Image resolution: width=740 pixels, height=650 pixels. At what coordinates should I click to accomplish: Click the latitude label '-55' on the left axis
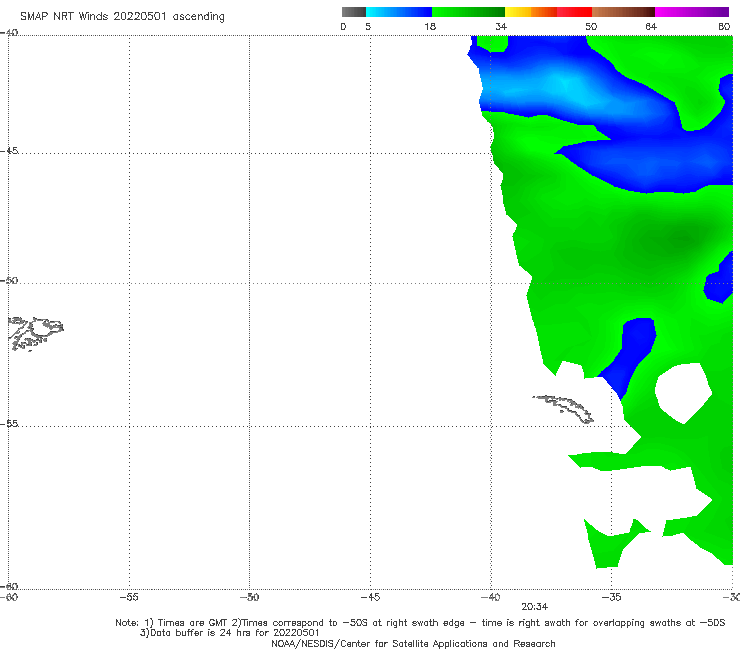point(9,424)
